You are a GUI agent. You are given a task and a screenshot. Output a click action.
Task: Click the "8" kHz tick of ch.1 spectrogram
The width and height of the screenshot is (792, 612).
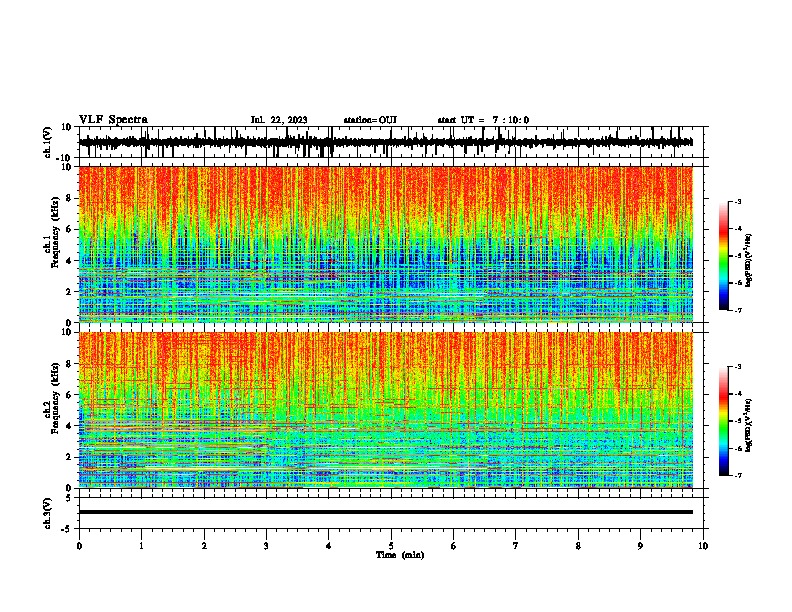[69, 198]
